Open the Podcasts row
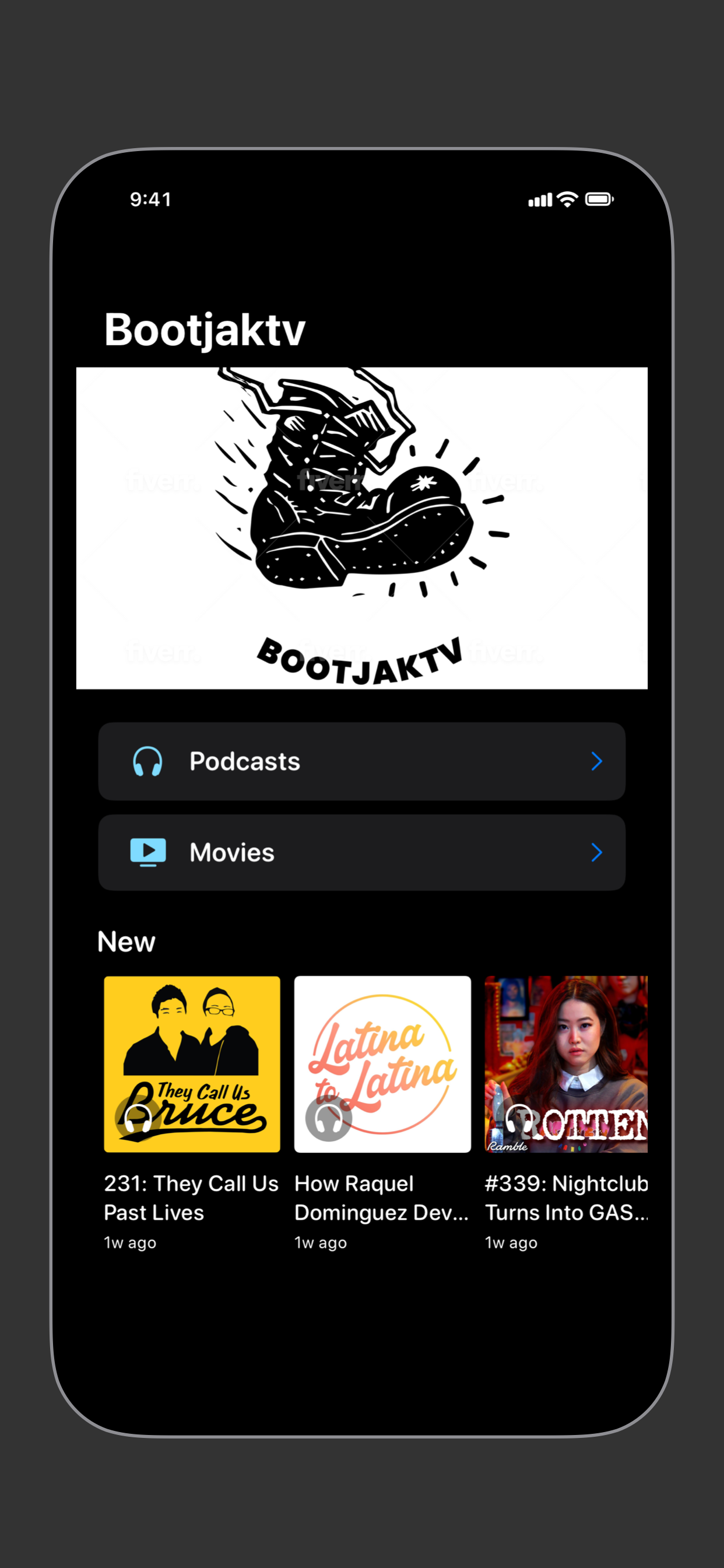 click(361, 761)
